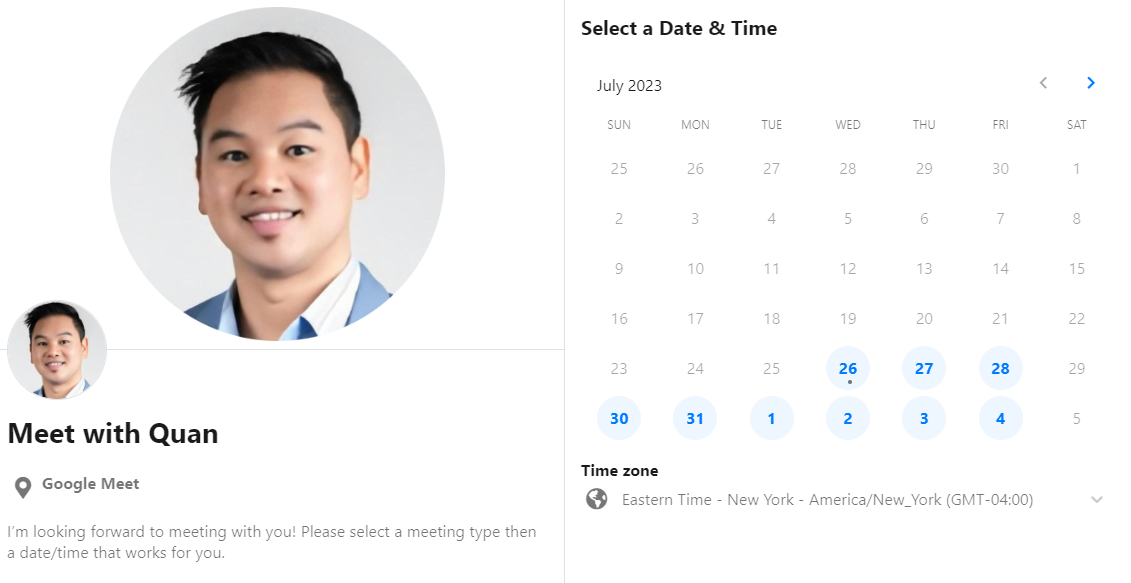Click the large profile photo of Quan
The image size is (1131, 583).
[x=277, y=174]
